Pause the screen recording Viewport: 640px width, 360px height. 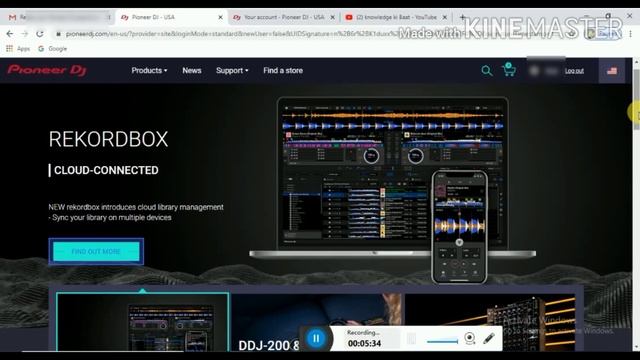click(x=316, y=338)
